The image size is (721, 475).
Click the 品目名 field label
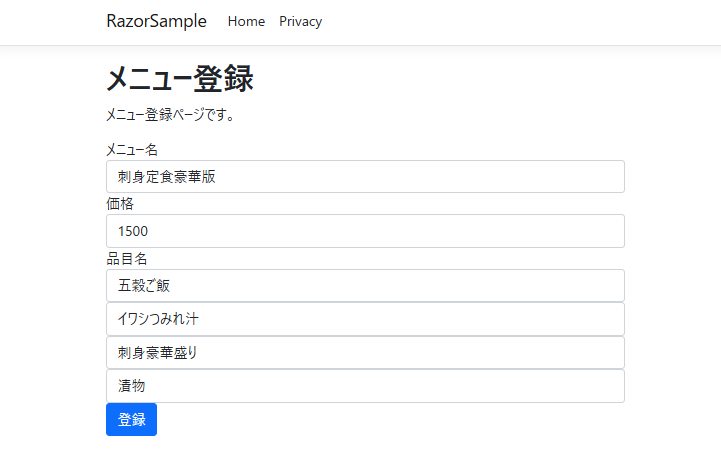[x=127, y=259]
